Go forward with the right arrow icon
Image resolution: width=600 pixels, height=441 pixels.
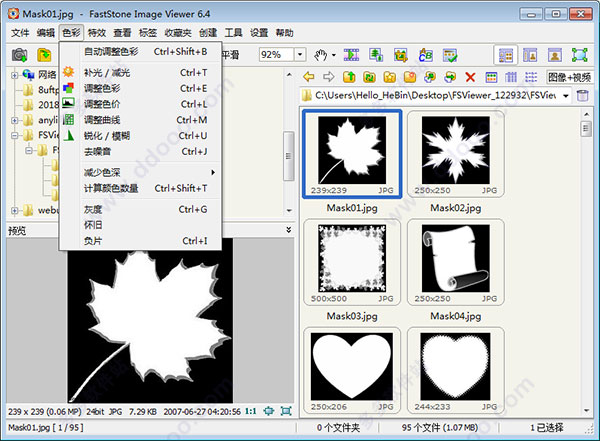[329, 77]
